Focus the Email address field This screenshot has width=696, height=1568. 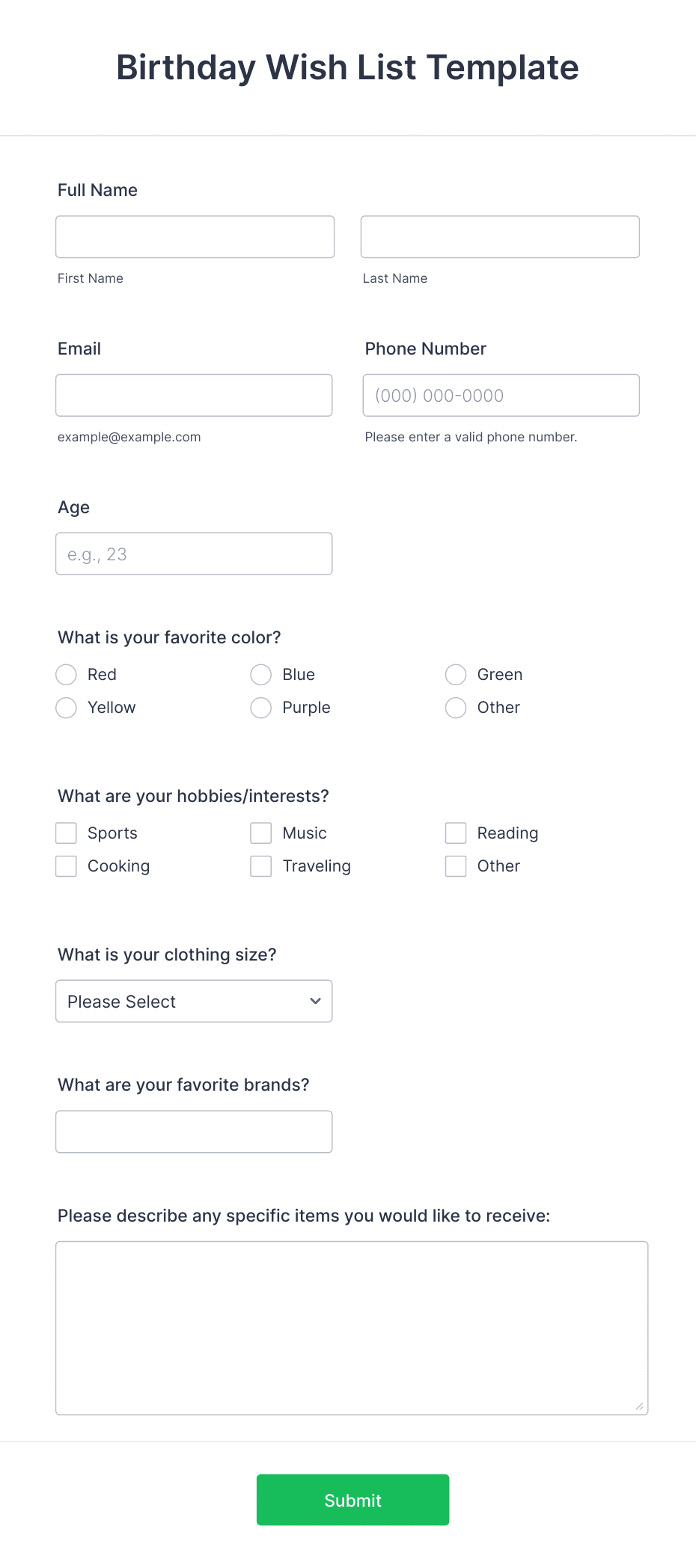click(194, 395)
